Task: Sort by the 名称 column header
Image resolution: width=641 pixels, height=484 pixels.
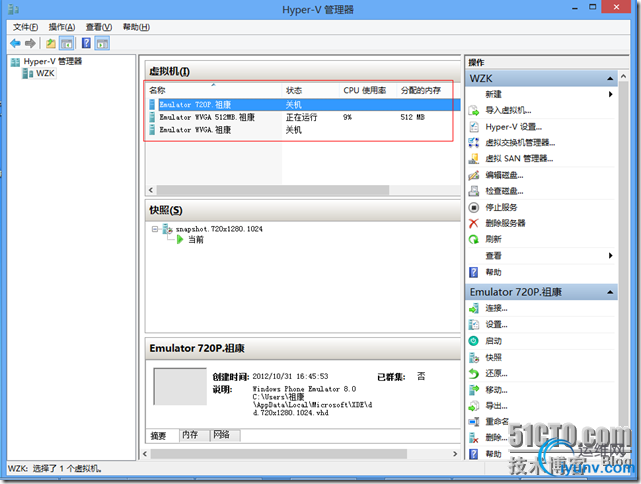Action: click(x=214, y=90)
